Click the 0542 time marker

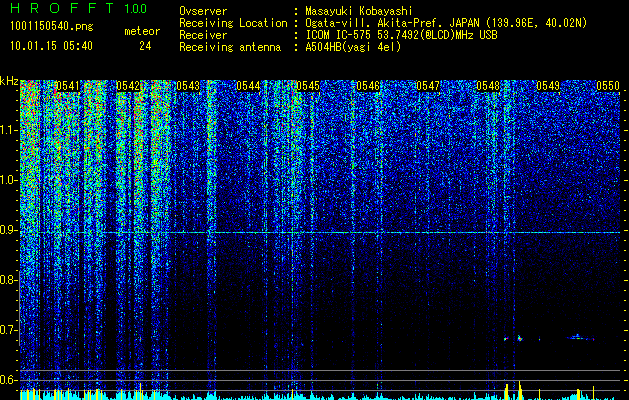pos(128,86)
